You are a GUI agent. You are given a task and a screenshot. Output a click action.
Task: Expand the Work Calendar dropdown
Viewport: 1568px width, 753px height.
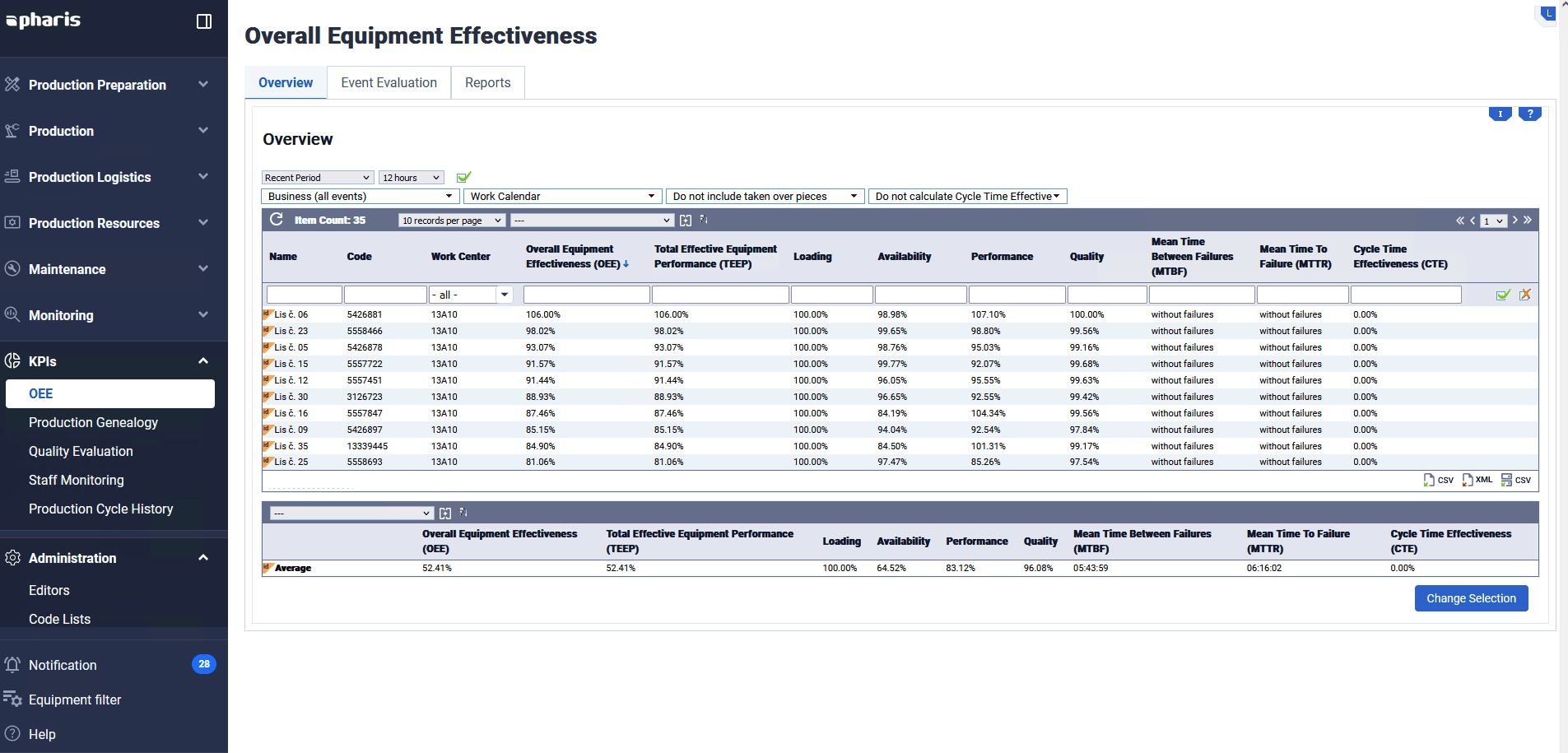tap(563, 197)
